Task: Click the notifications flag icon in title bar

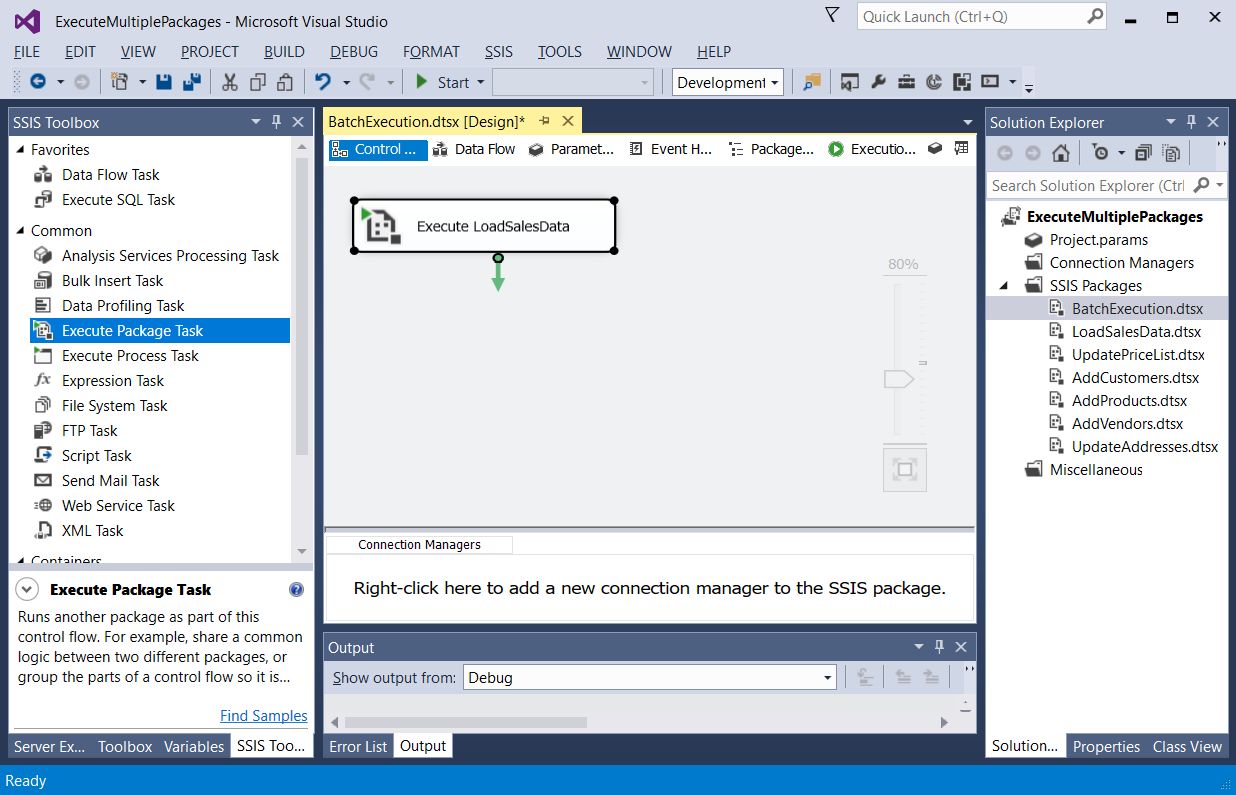Action: (832, 15)
